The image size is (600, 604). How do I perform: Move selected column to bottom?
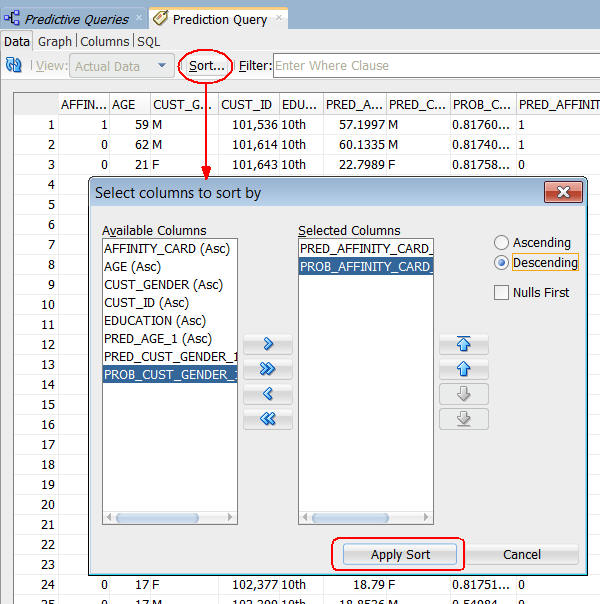[x=463, y=419]
